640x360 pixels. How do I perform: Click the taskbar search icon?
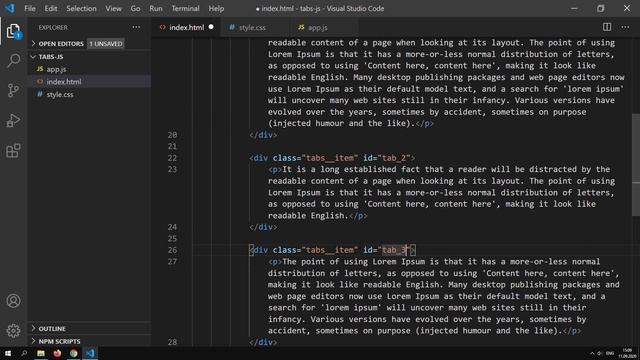pyautogui.click(x=24, y=353)
